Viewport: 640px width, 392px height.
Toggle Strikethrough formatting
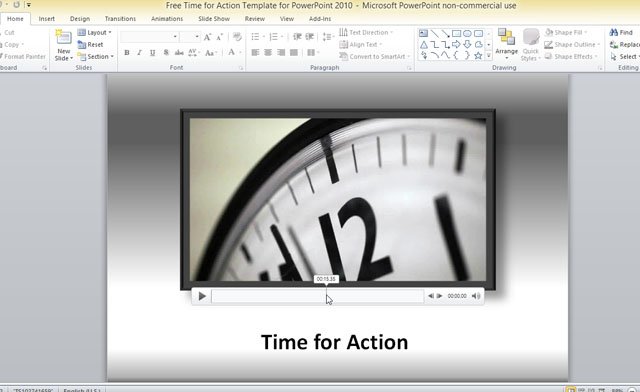[179, 53]
